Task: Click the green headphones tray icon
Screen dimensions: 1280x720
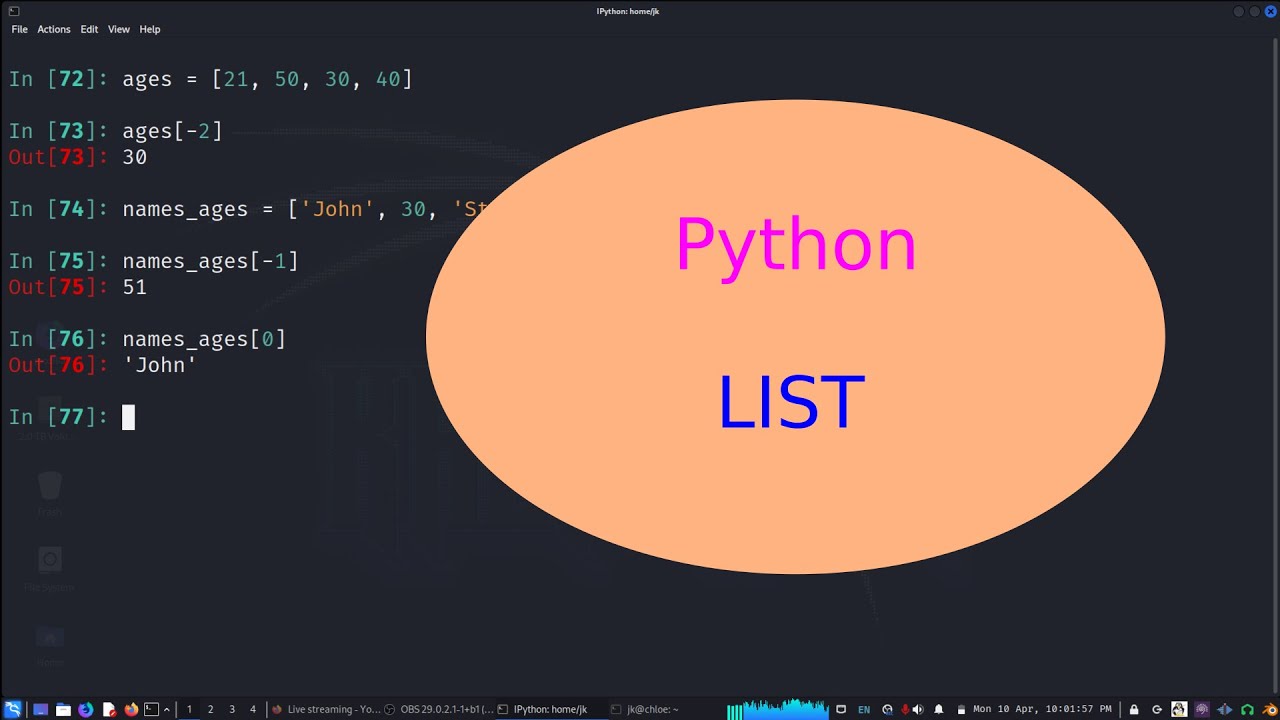Action: (x=1247, y=709)
